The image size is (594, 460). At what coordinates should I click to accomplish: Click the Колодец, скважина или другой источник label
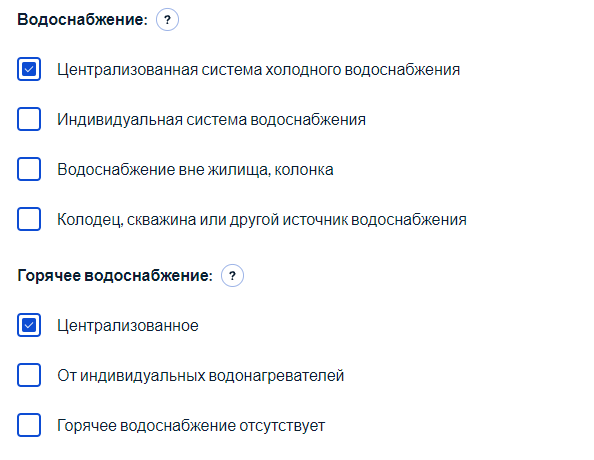262,220
